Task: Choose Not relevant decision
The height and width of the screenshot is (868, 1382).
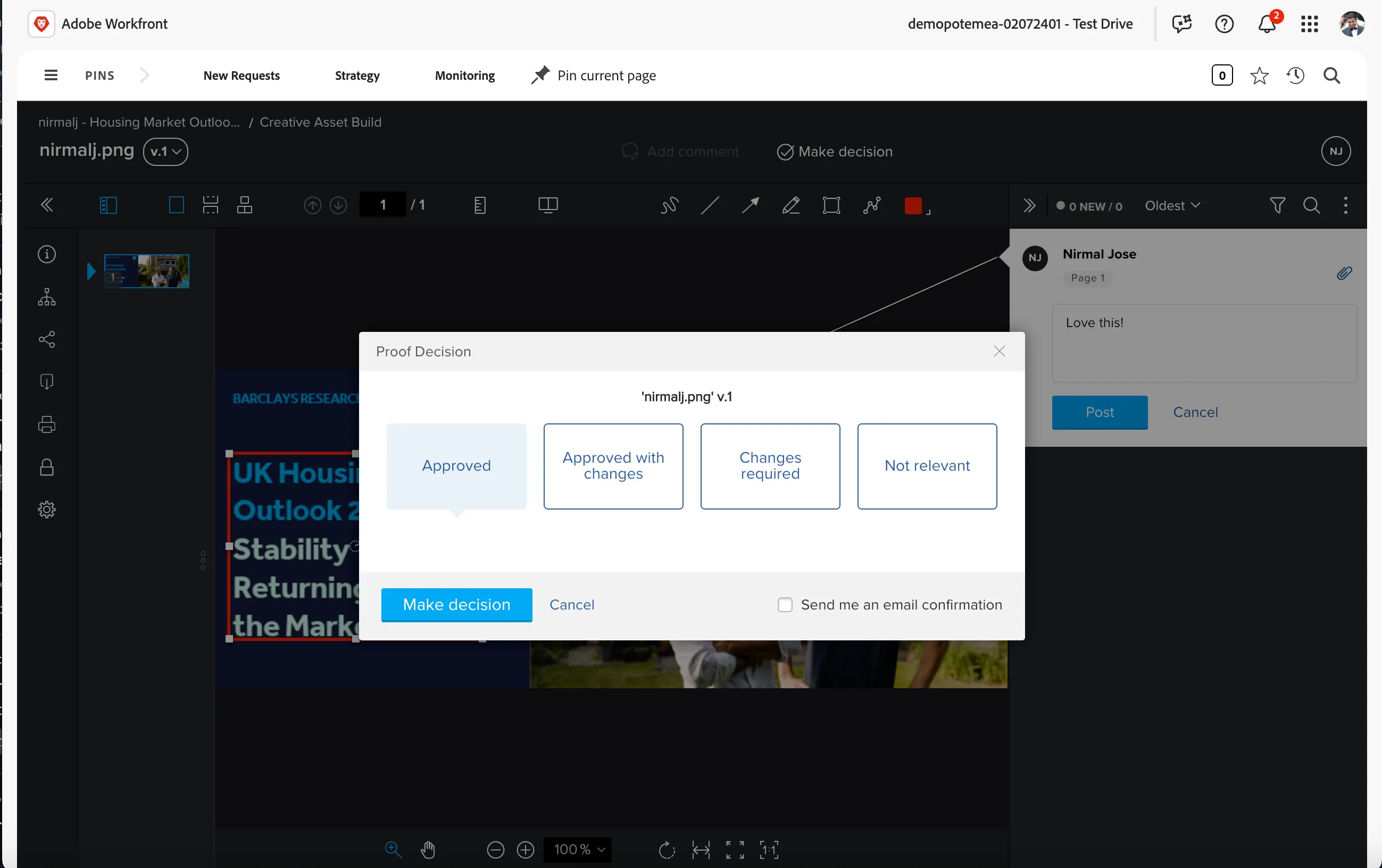Action: click(927, 466)
